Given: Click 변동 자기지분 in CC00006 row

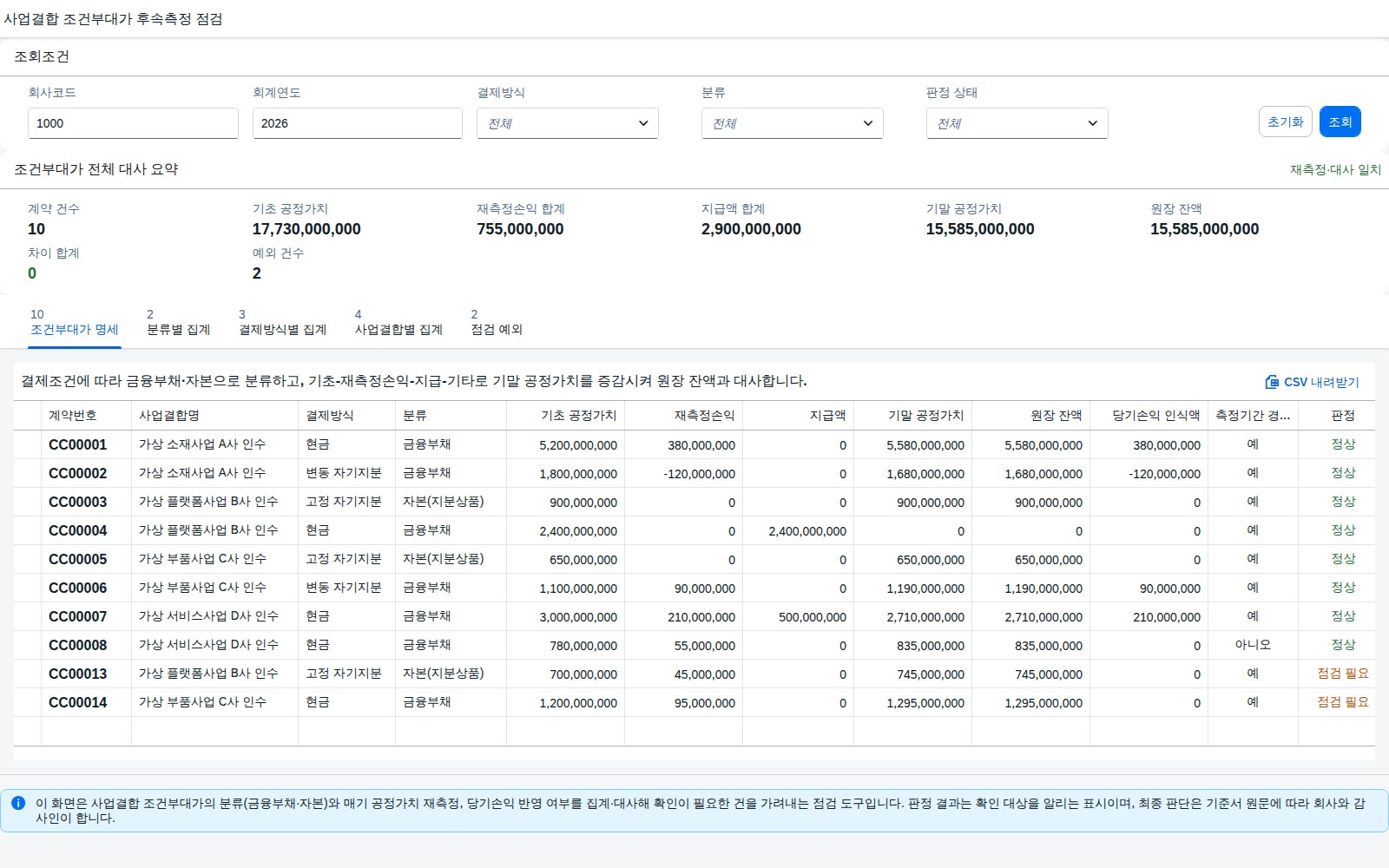Looking at the screenshot, I should point(344,588).
